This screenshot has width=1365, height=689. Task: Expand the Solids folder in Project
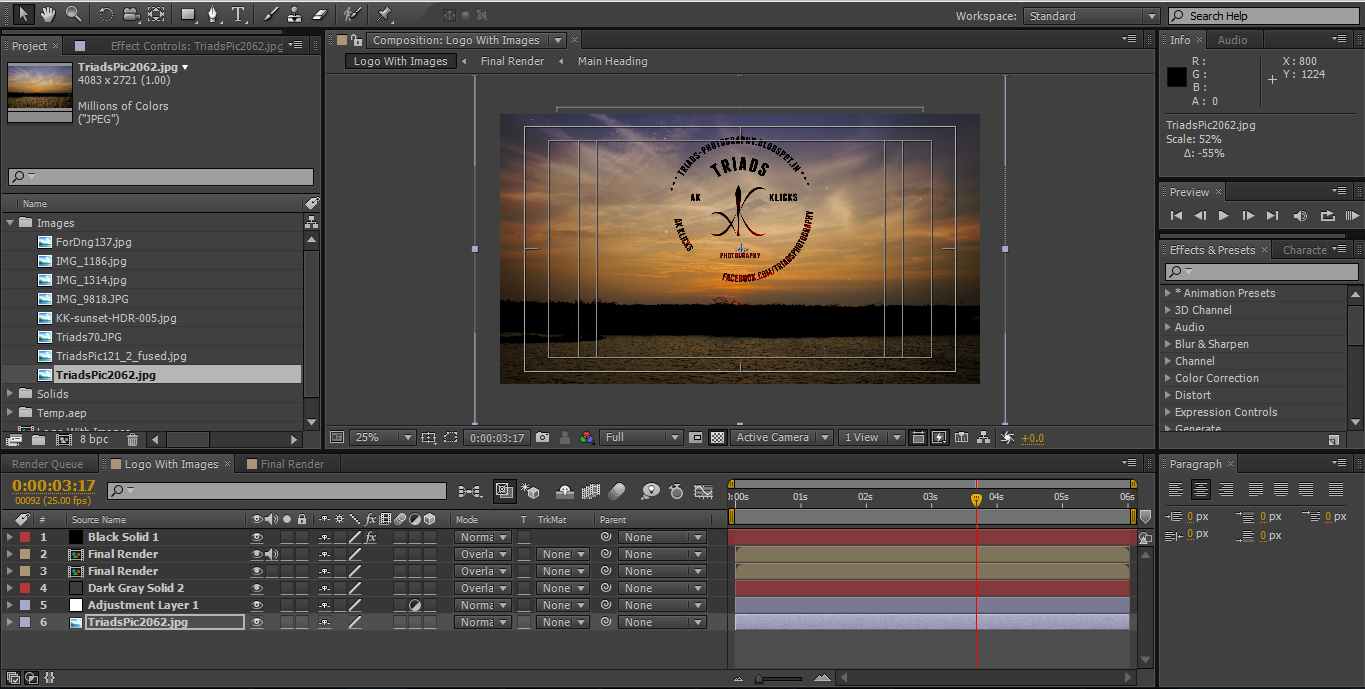11,394
